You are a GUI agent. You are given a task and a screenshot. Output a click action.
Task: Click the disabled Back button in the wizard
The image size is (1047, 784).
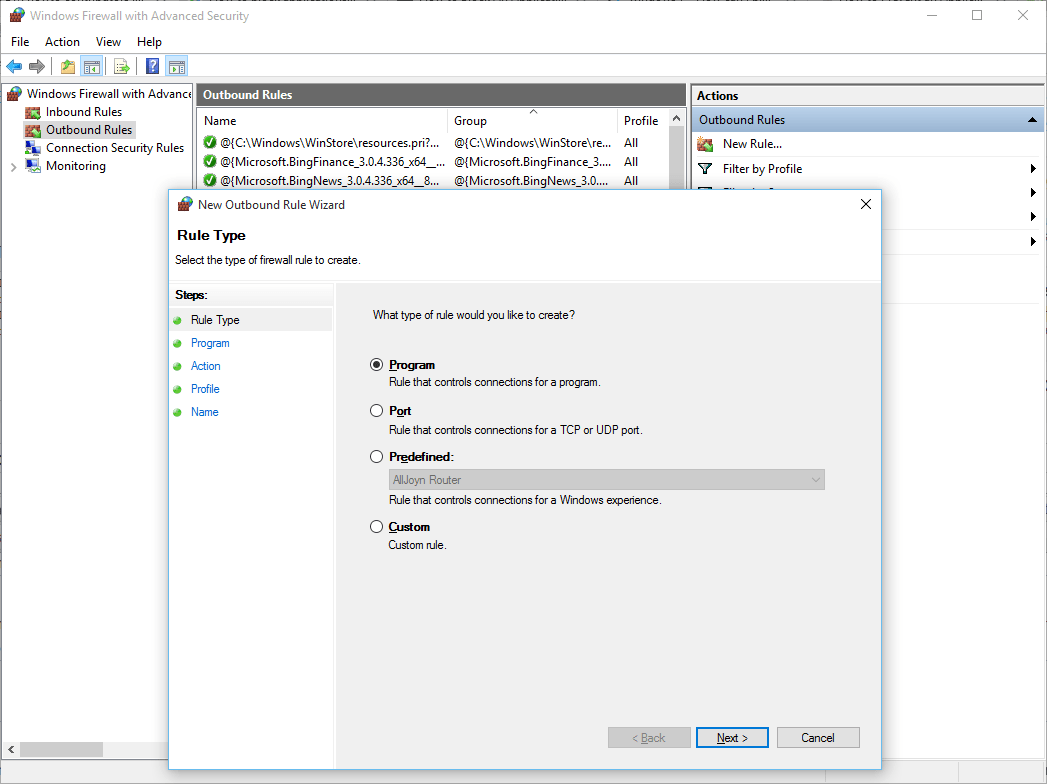(649, 738)
